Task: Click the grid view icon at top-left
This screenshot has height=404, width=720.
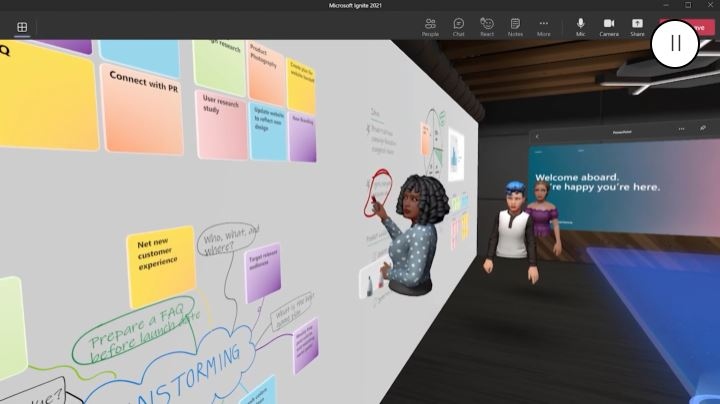Action: [x=22, y=27]
